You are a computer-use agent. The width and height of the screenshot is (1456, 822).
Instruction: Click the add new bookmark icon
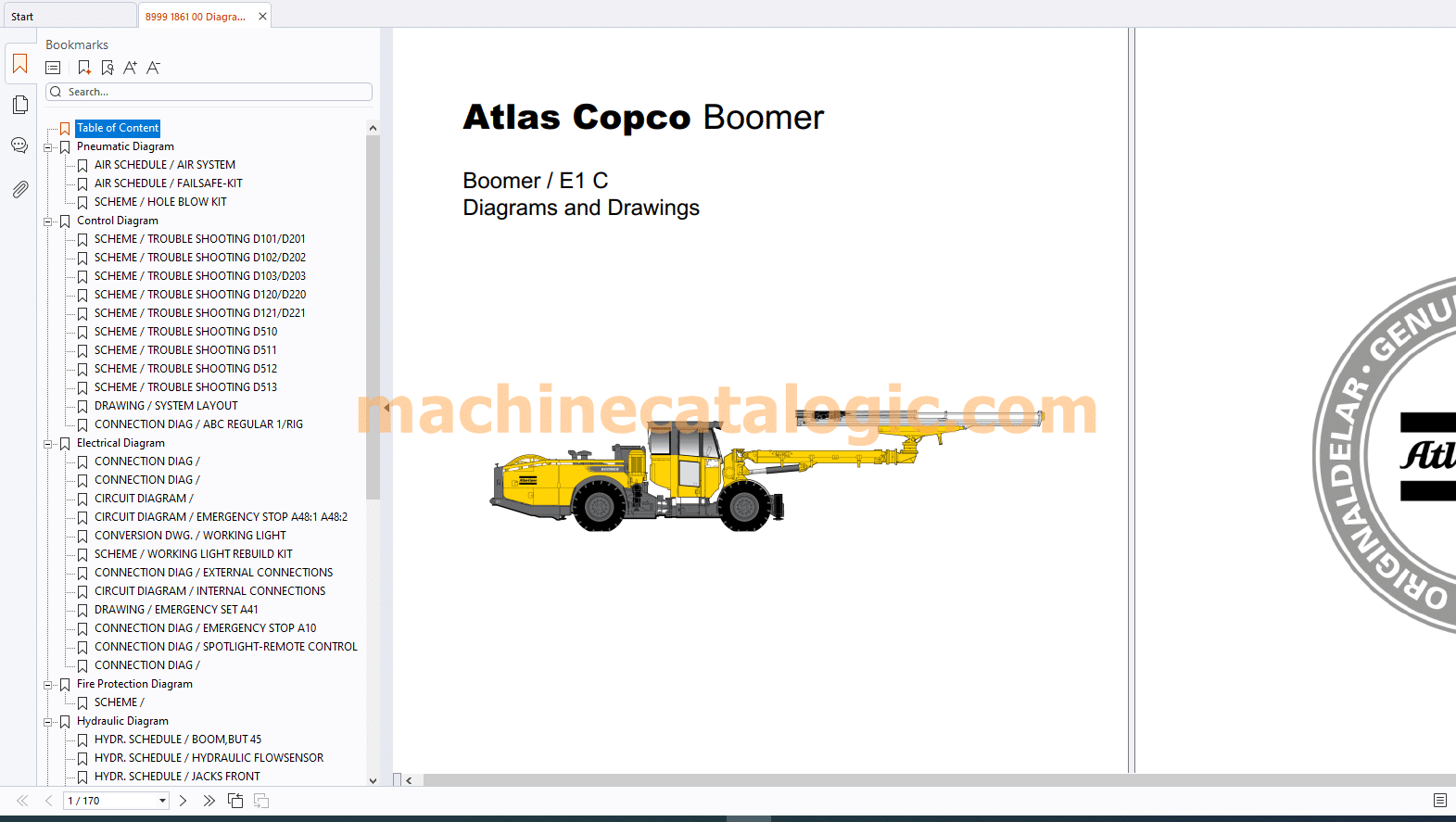click(84, 68)
